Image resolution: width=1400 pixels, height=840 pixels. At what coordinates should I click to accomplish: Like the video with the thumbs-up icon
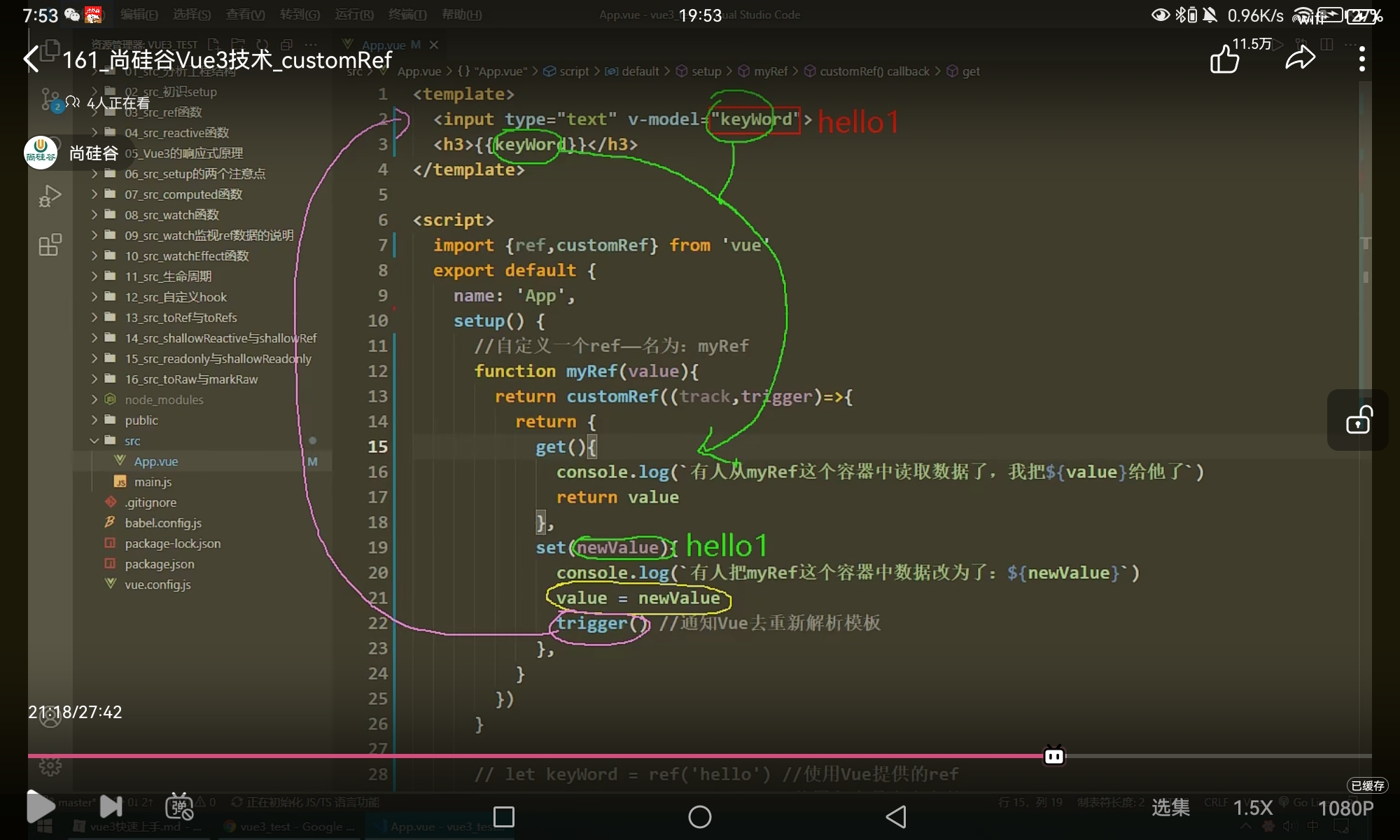[1224, 59]
